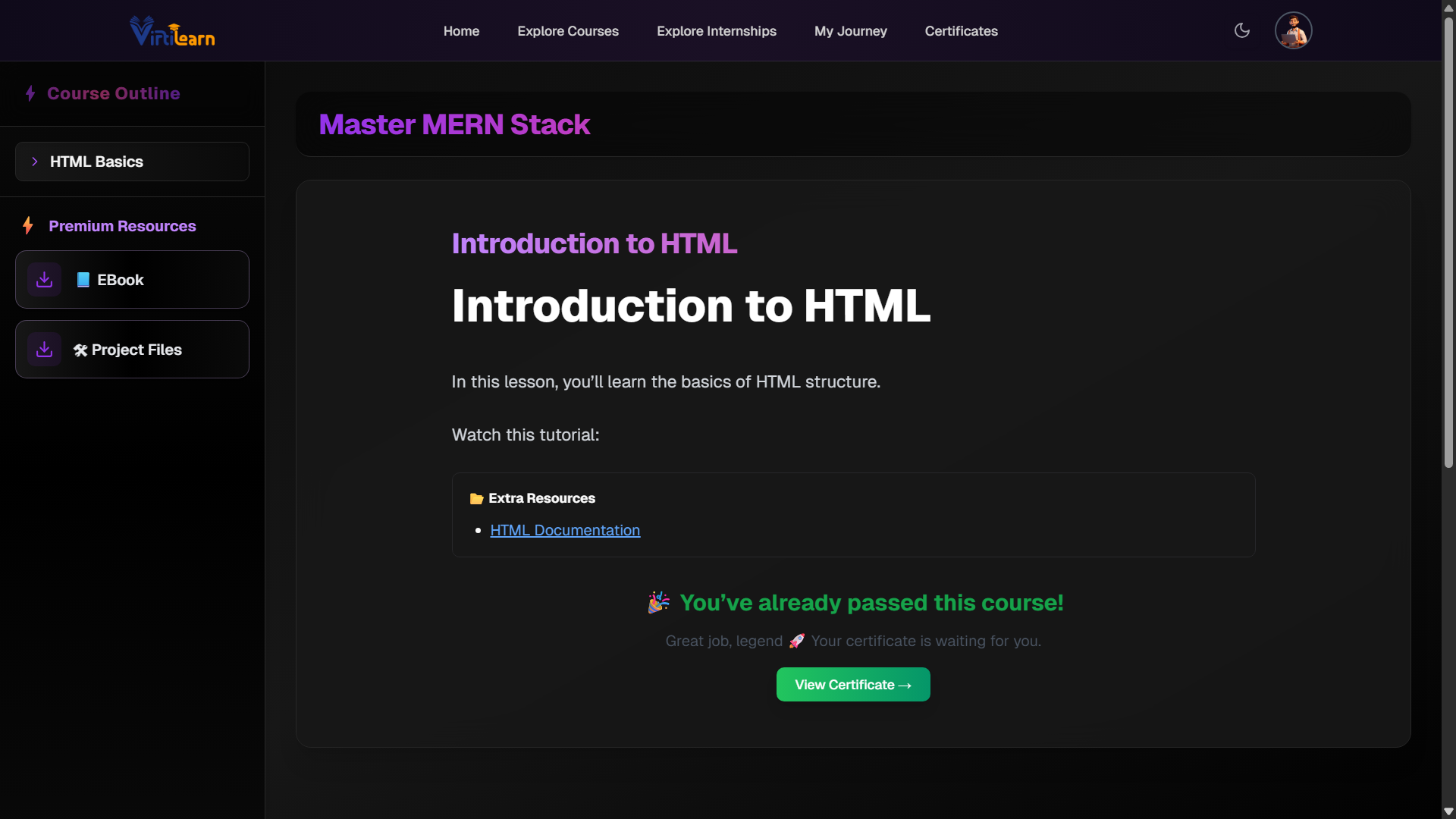The image size is (1456, 819).
Task: Click the Premium Resources lightning icon
Action: [28, 226]
